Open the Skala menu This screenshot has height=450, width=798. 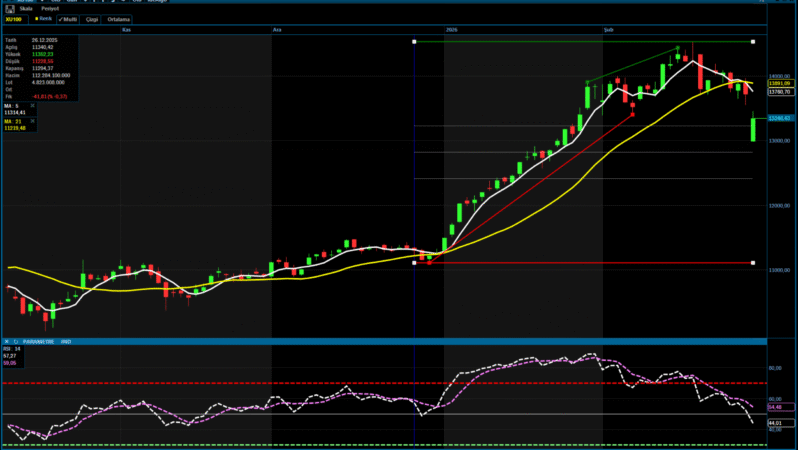click(x=23, y=8)
